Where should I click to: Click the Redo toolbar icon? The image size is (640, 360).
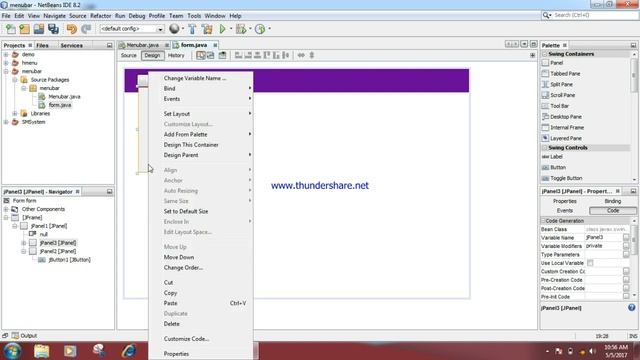[86, 29]
